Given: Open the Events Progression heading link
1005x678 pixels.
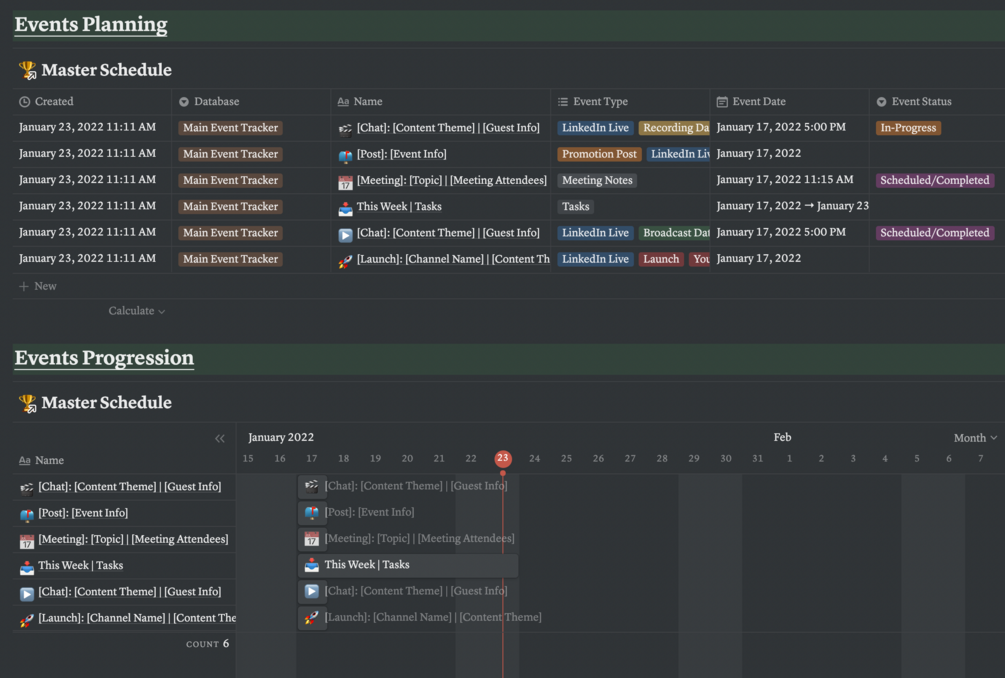Looking at the screenshot, I should (x=104, y=358).
